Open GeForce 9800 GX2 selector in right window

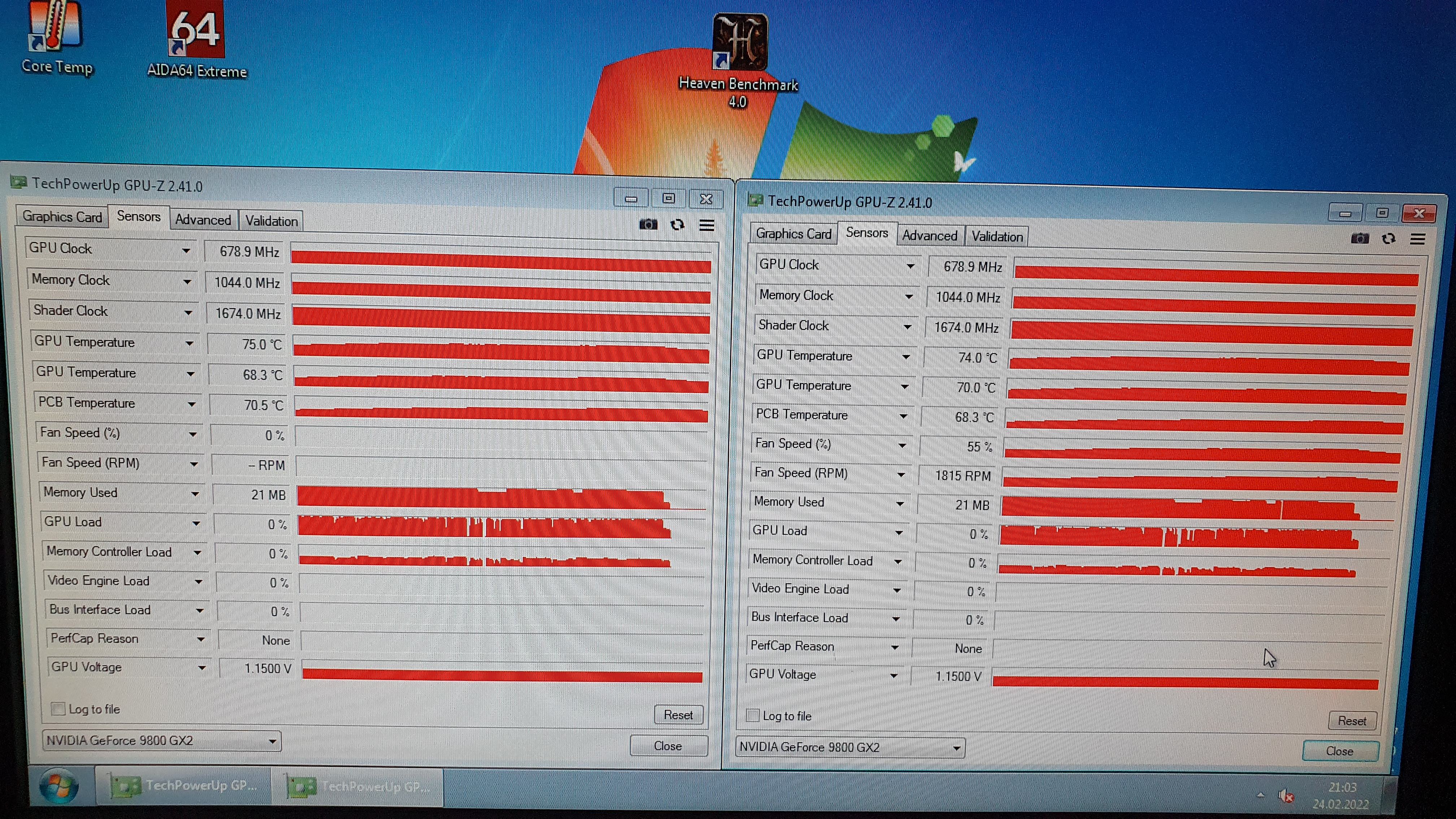pyautogui.click(x=850, y=747)
